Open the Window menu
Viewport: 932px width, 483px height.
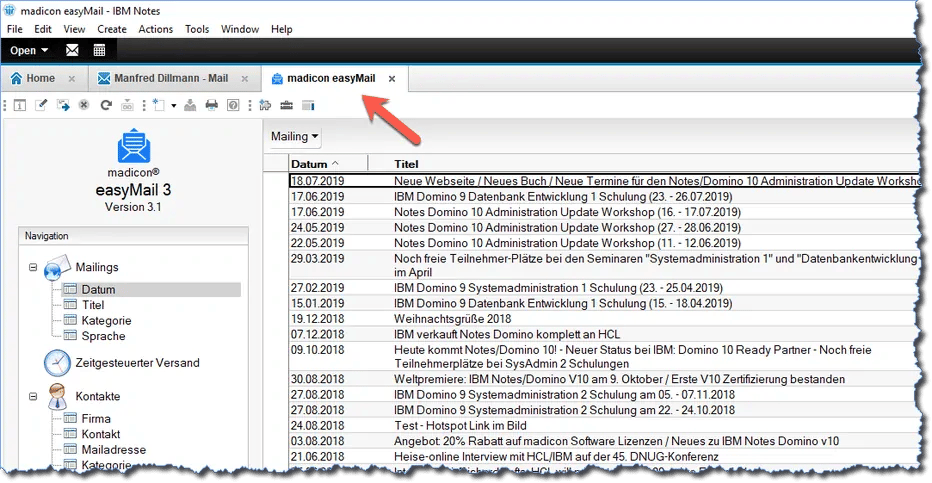pyautogui.click(x=240, y=29)
